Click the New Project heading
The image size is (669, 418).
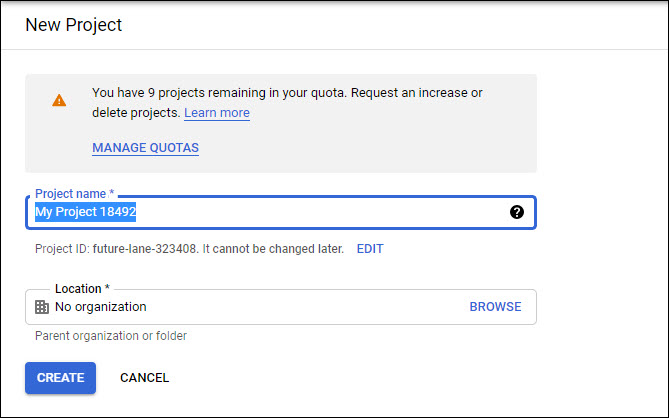point(74,25)
